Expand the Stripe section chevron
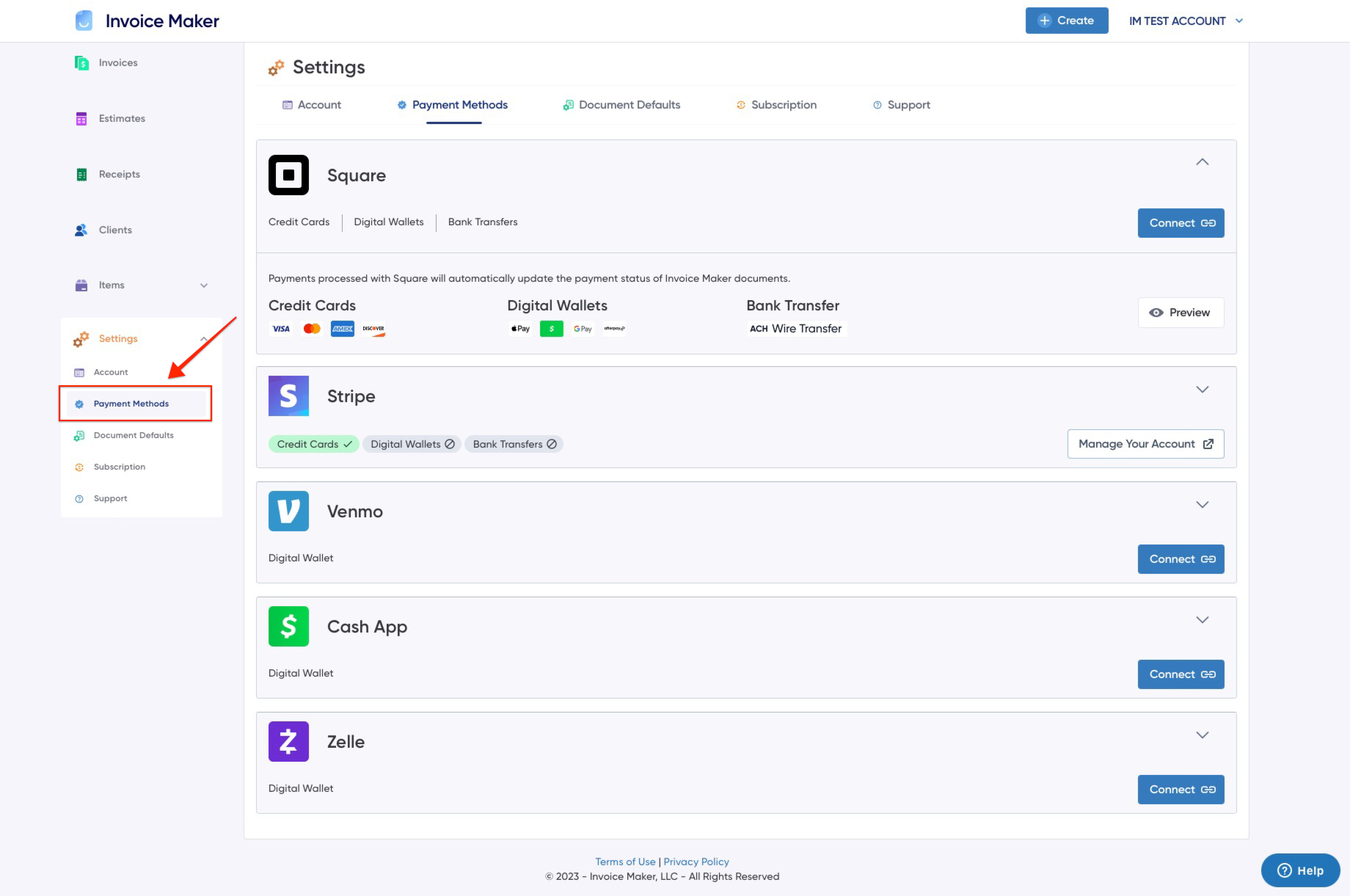The height and width of the screenshot is (896, 1350). point(1202,390)
